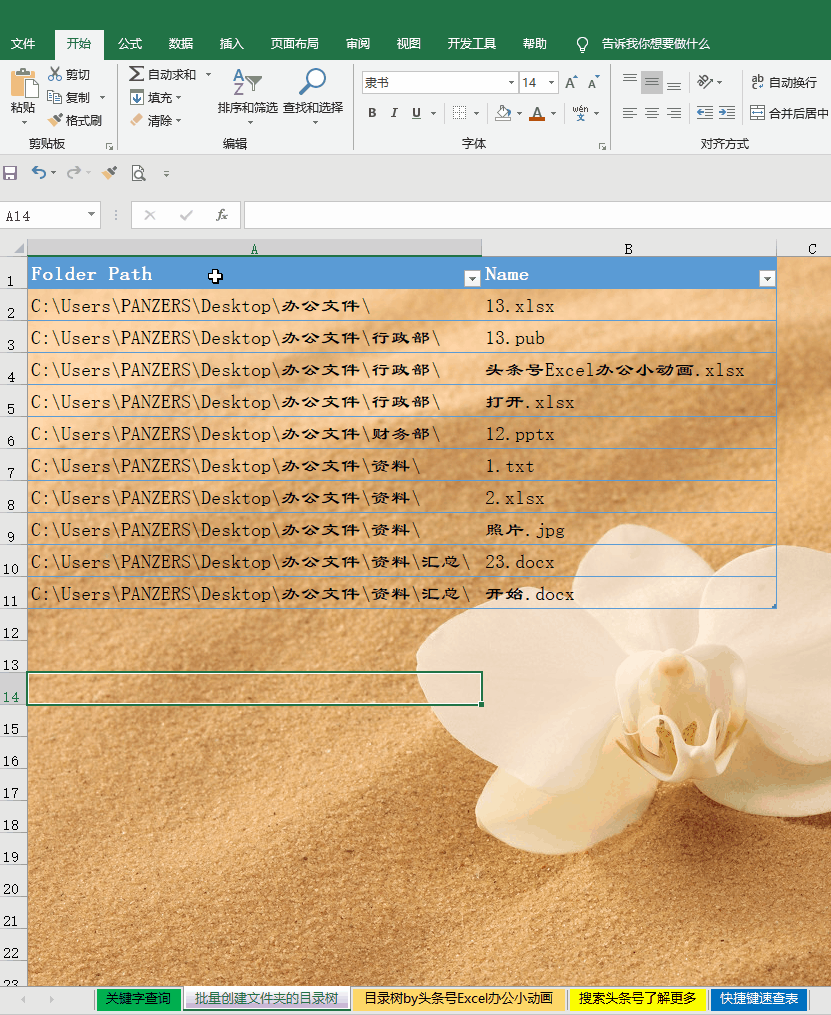This screenshot has width=831, height=1015.
Task: Switch to the 插入 ribbon tab
Action: point(231,44)
